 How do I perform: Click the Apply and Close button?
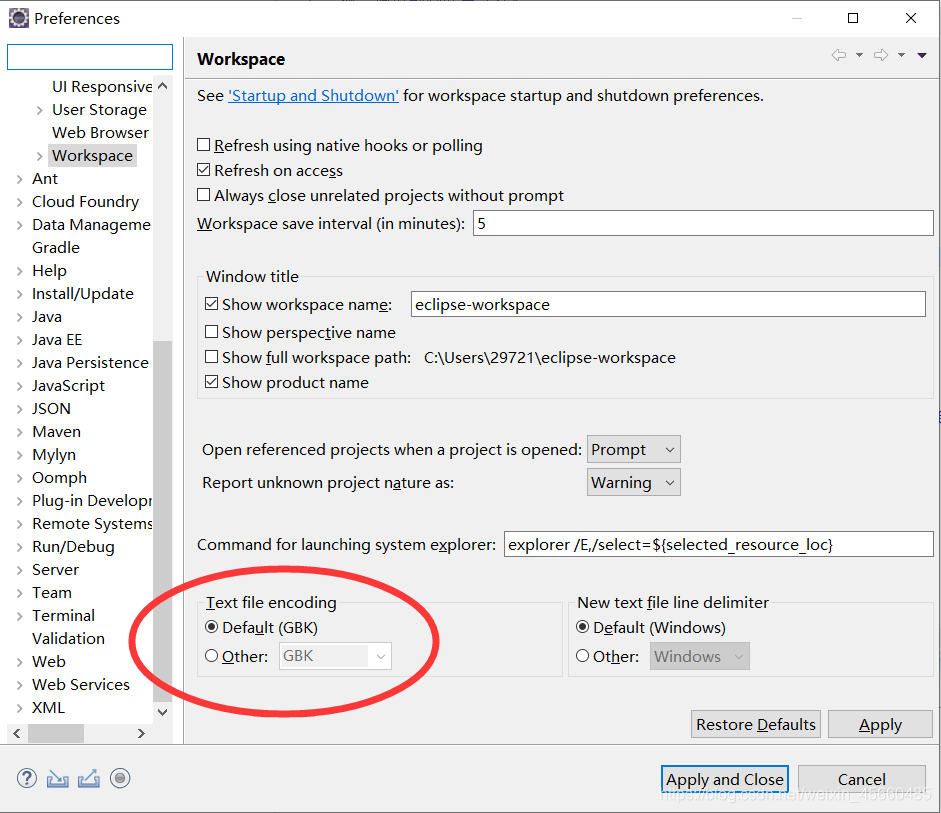724,779
